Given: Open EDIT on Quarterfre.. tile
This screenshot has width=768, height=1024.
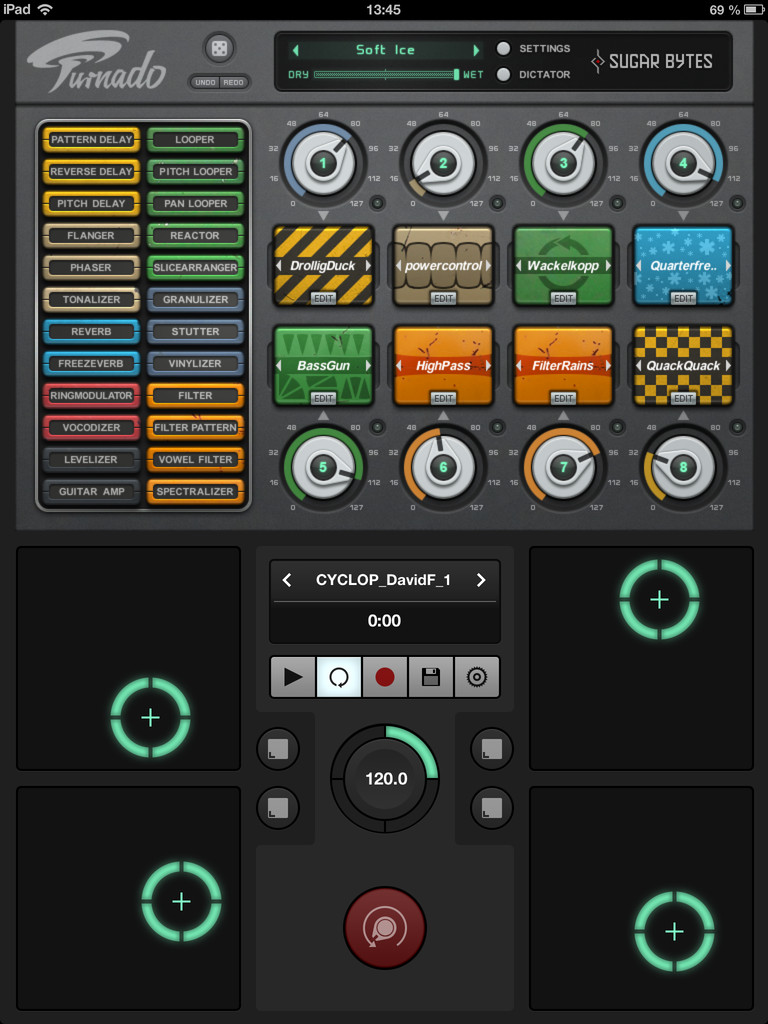Looking at the screenshot, I should pyautogui.click(x=683, y=298).
